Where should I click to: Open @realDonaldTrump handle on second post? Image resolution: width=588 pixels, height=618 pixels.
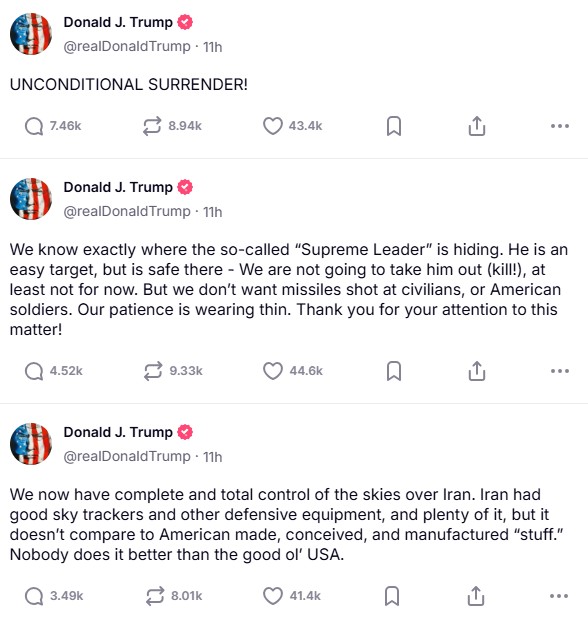pos(127,212)
